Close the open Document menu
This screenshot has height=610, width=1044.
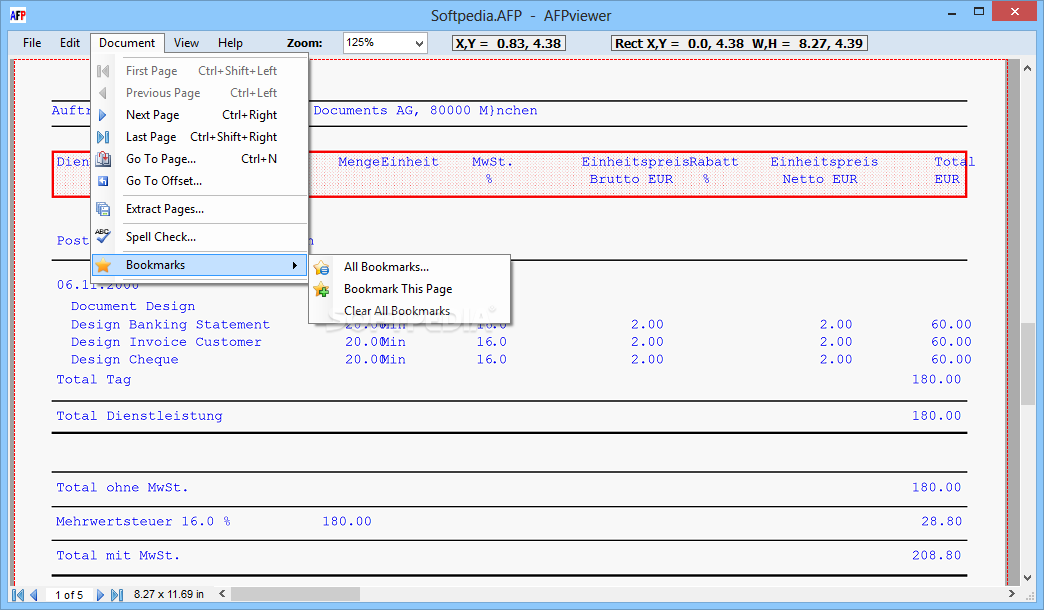tap(127, 43)
